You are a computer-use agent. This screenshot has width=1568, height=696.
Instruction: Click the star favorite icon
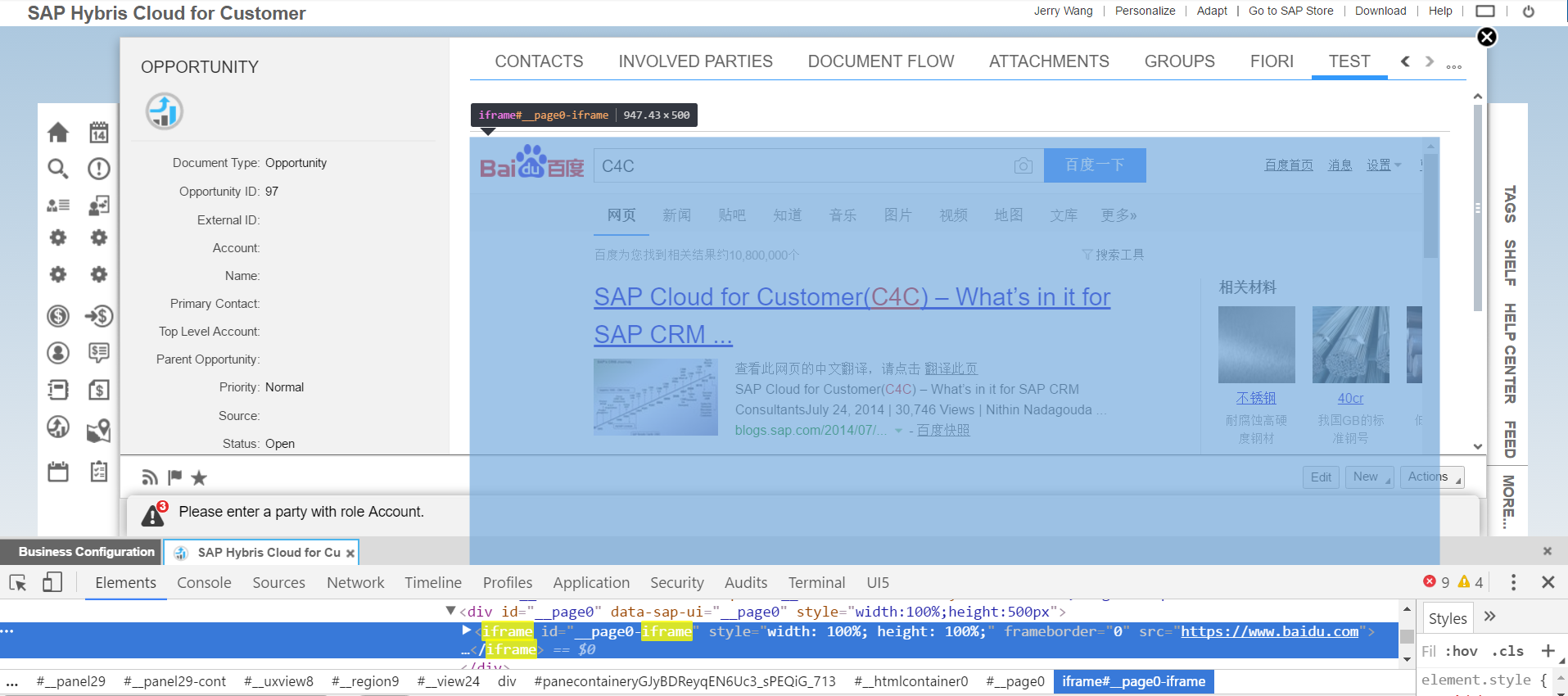coord(199,477)
